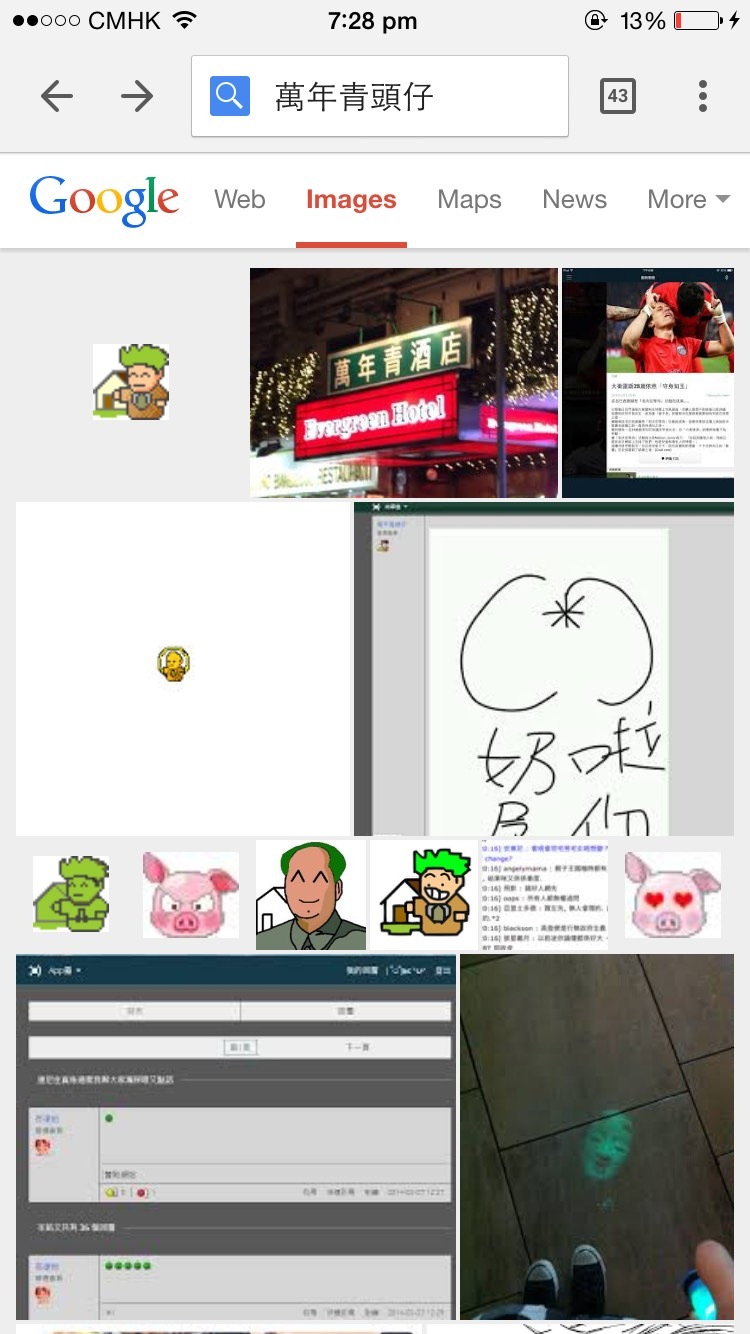
Task: Open the dark forum screenshot thumbnail
Action: point(236,1136)
